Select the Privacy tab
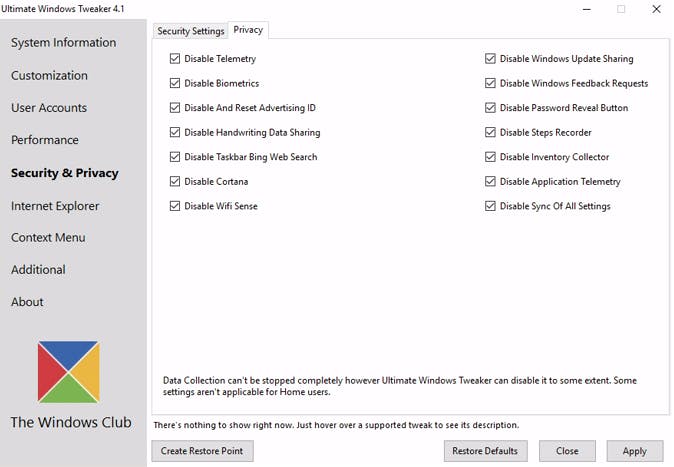This screenshot has height=467, width=674. pyautogui.click(x=248, y=30)
